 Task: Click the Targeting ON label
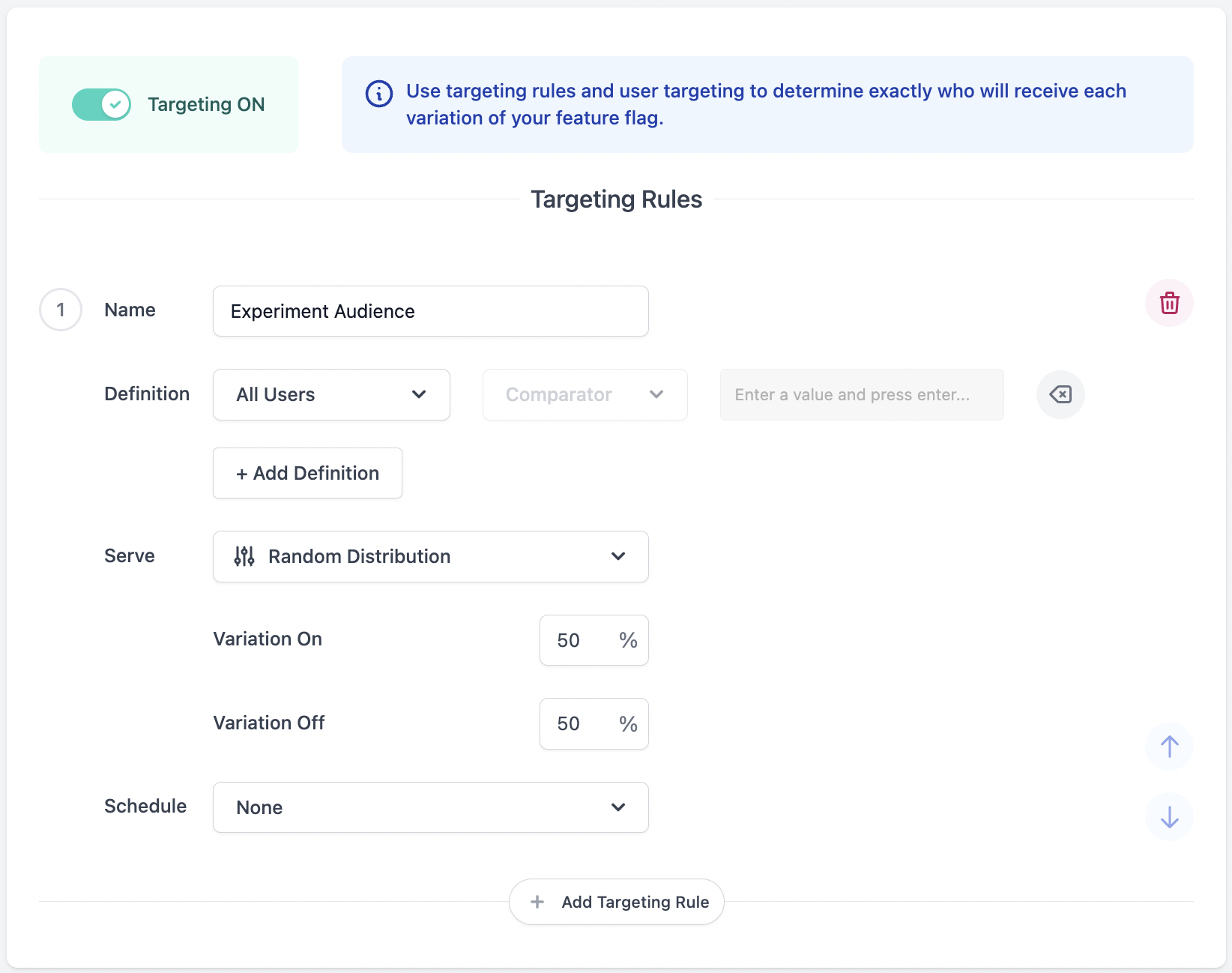click(x=206, y=105)
